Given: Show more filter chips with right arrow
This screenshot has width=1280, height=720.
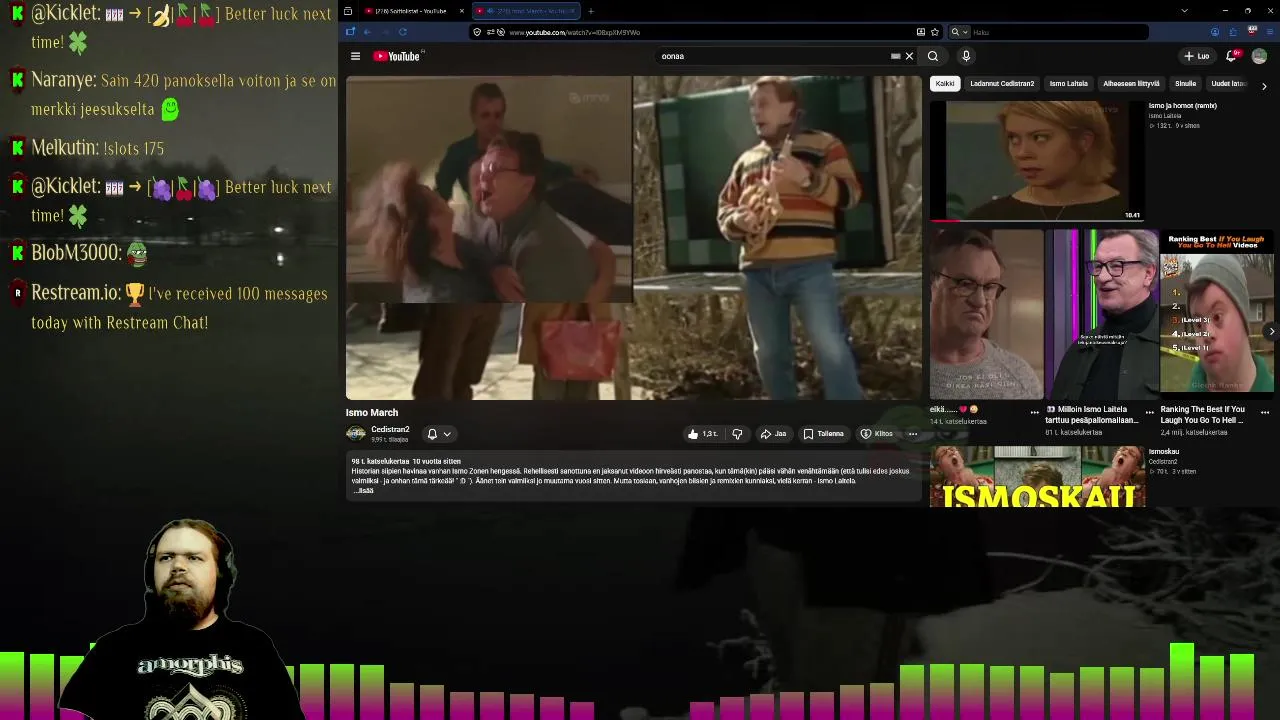Looking at the screenshot, I should tap(1264, 86).
